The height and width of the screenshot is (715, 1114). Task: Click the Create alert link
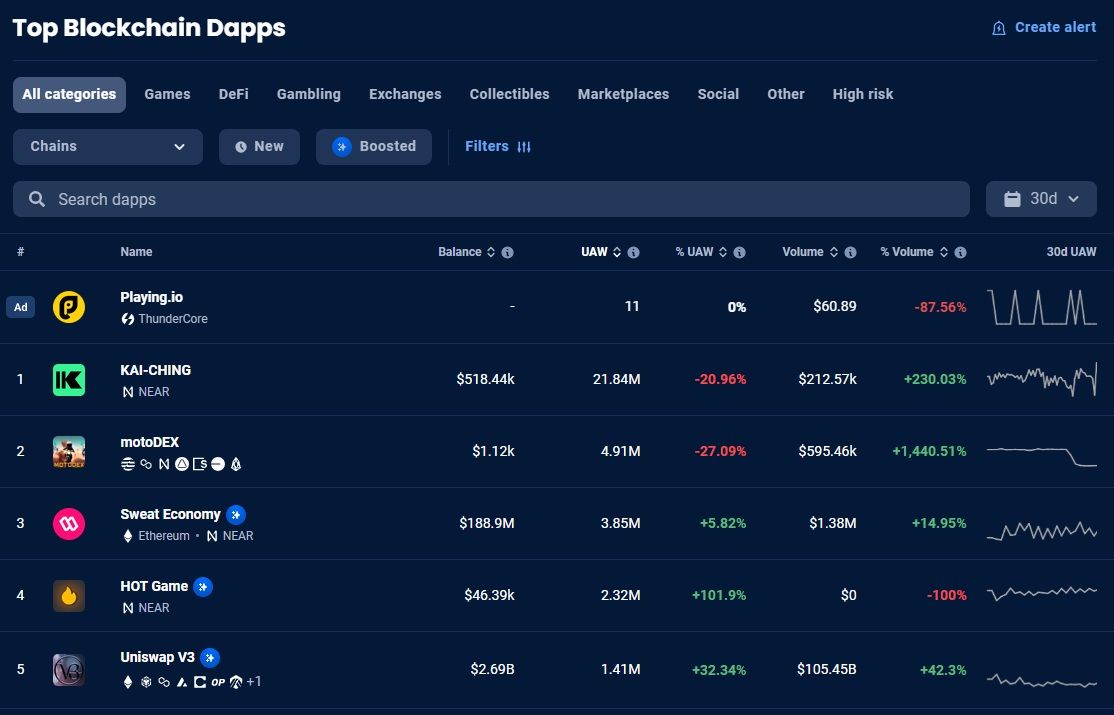[x=1044, y=27]
